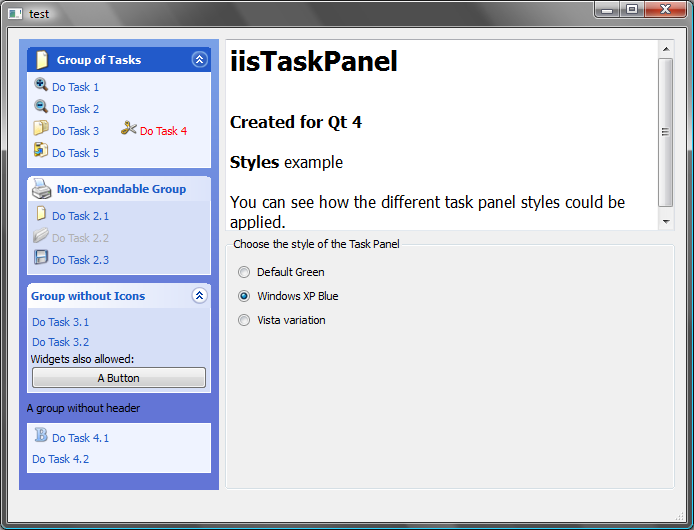Click the disabled Do Task 2.2 link
Screen dimensions: 694x530
81,238
